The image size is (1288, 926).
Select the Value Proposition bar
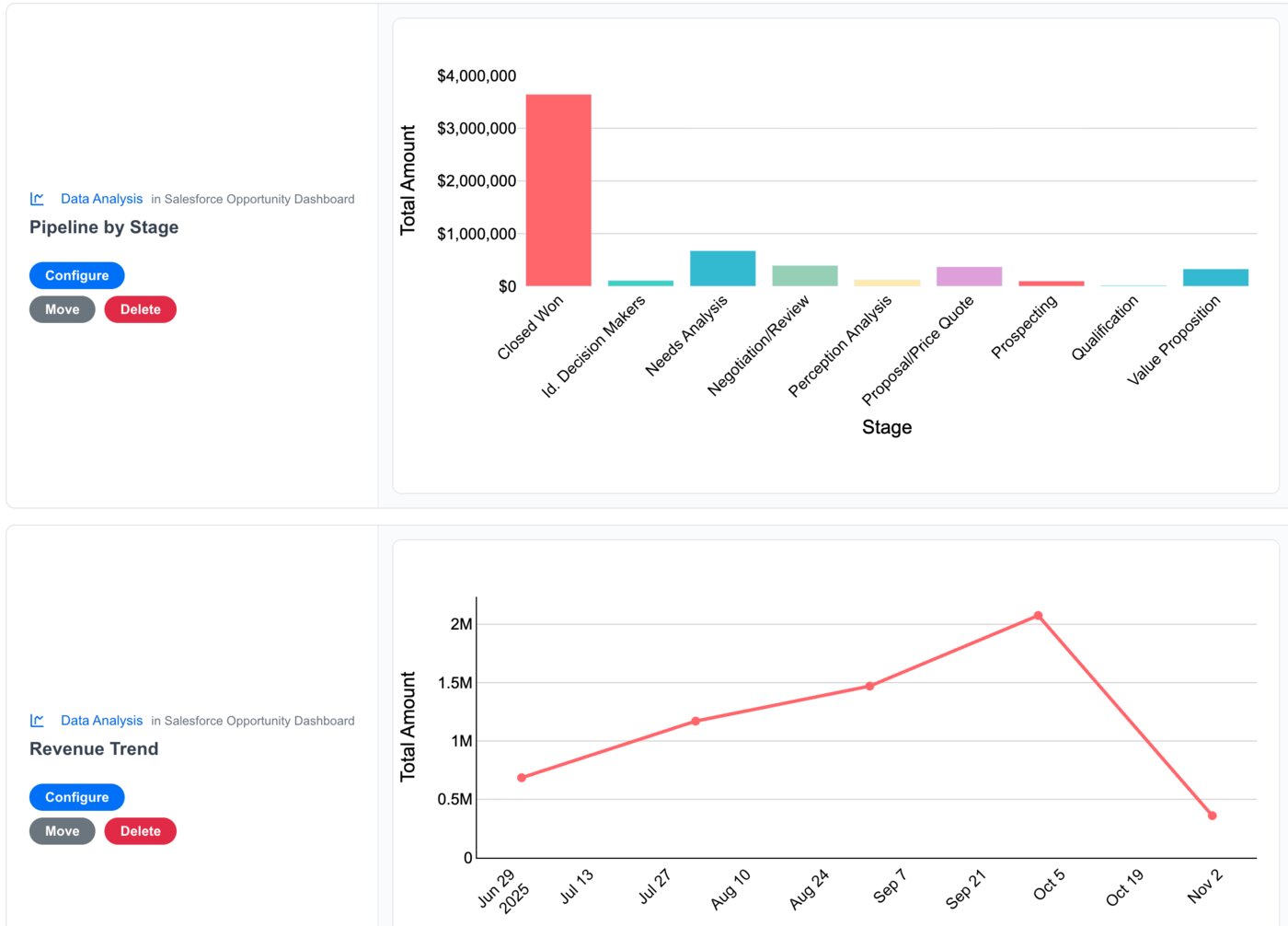click(x=1214, y=276)
